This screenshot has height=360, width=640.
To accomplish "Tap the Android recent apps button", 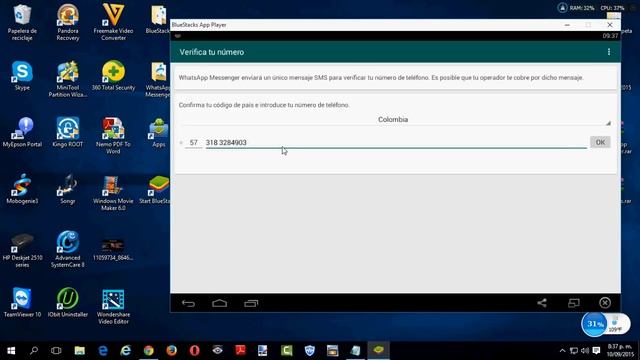I will [x=251, y=303].
